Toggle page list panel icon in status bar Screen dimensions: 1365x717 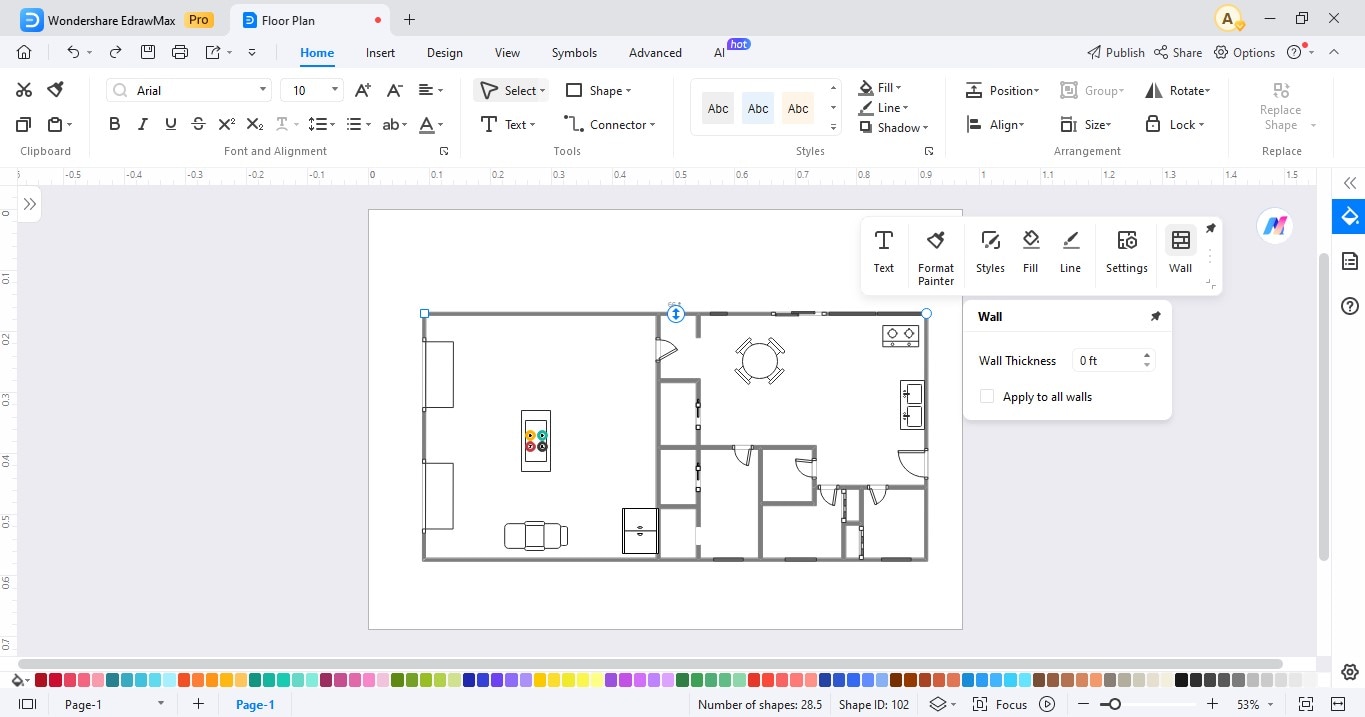click(x=28, y=704)
